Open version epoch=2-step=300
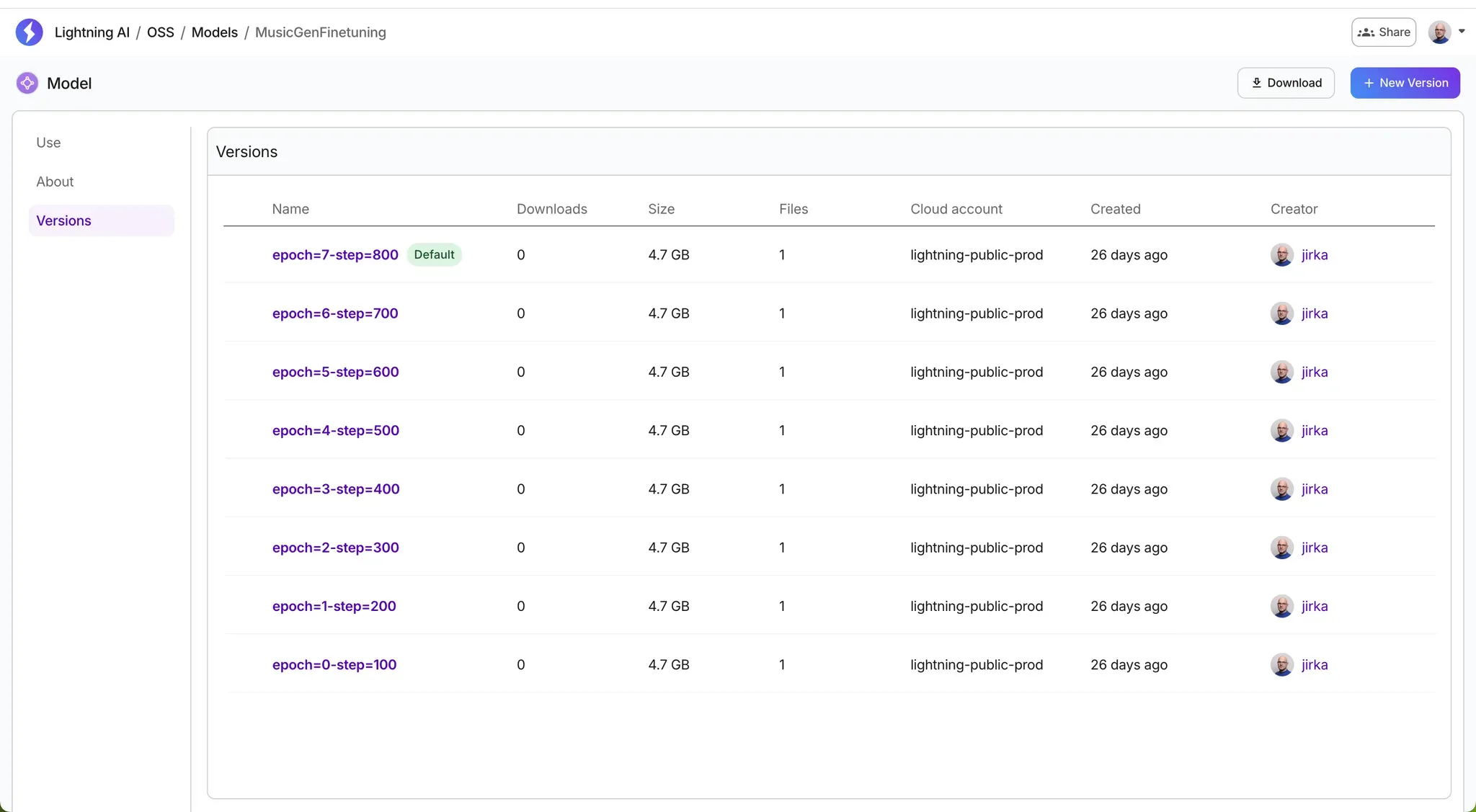The width and height of the screenshot is (1476, 812). pos(336,548)
